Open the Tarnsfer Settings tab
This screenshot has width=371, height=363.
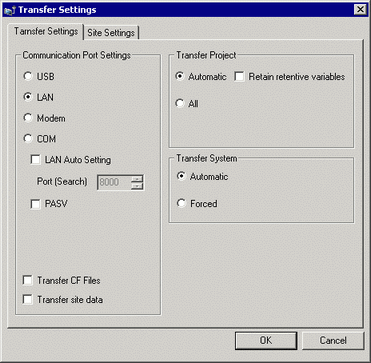(46, 32)
